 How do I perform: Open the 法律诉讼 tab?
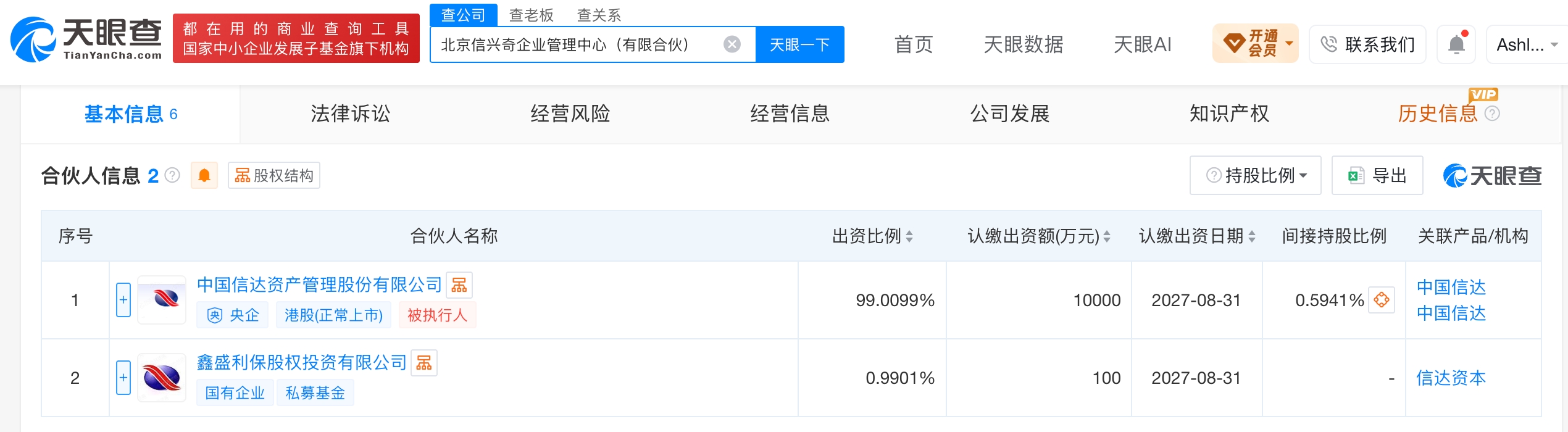[x=350, y=114]
